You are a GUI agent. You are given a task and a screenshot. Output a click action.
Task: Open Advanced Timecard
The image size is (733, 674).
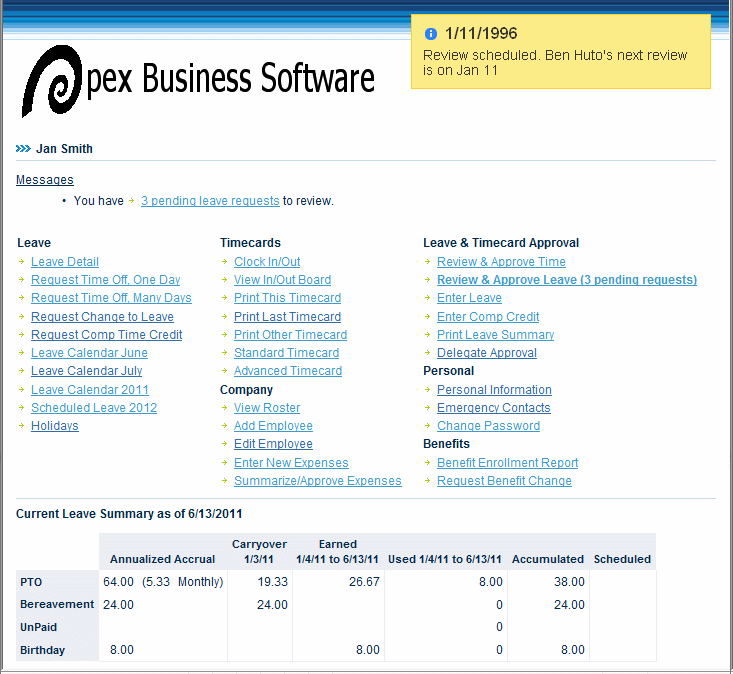pos(288,371)
